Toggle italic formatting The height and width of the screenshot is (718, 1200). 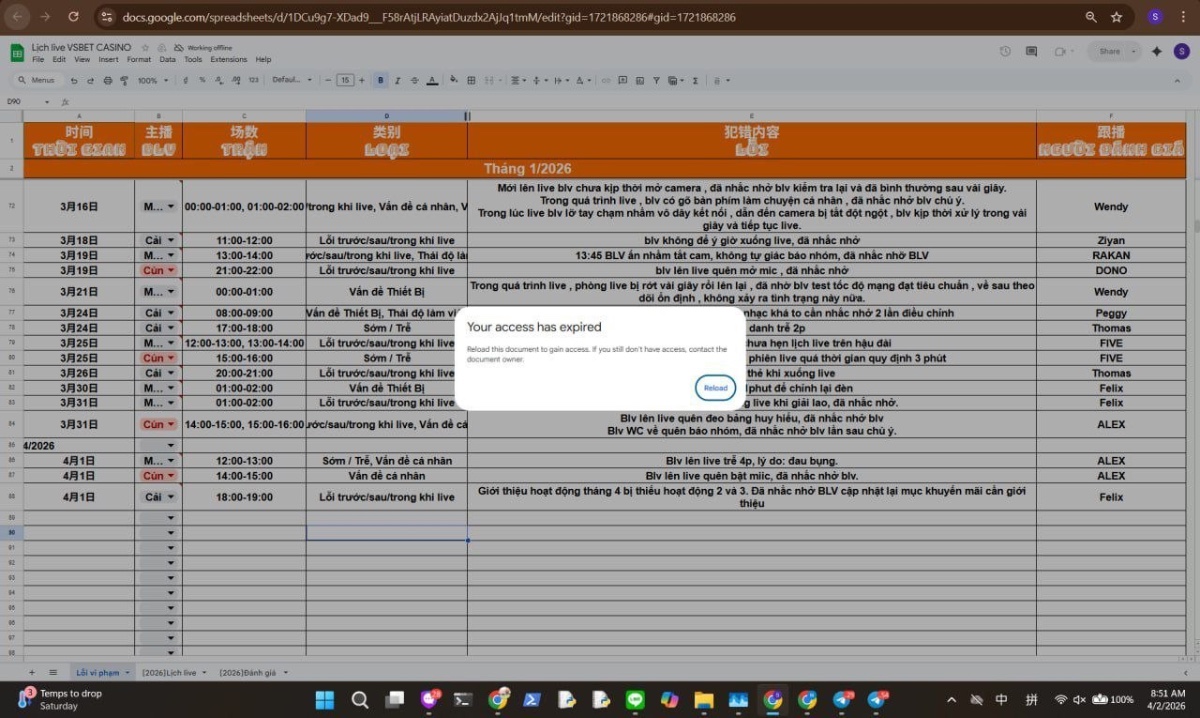point(397,80)
